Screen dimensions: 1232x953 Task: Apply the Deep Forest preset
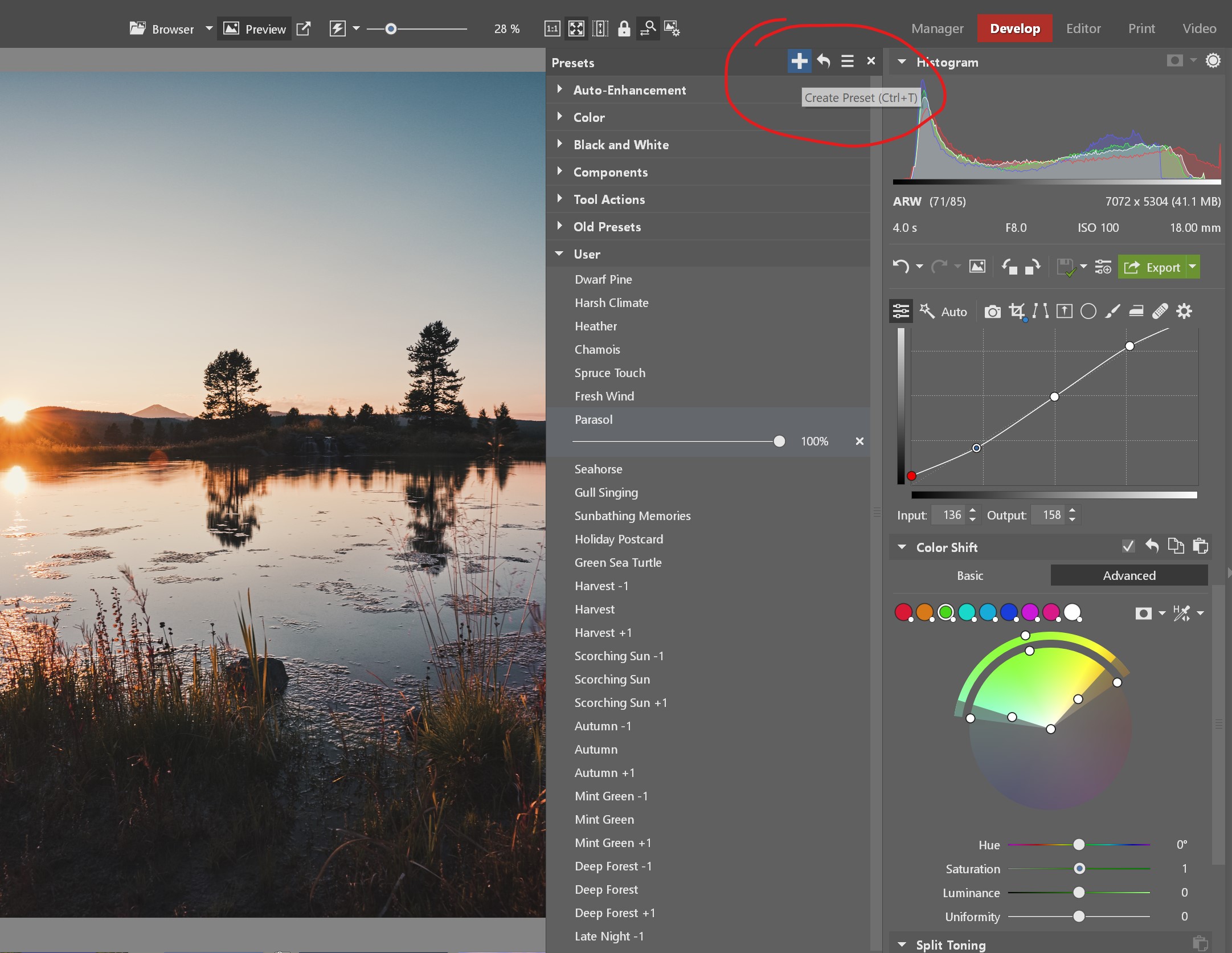(606, 889)
